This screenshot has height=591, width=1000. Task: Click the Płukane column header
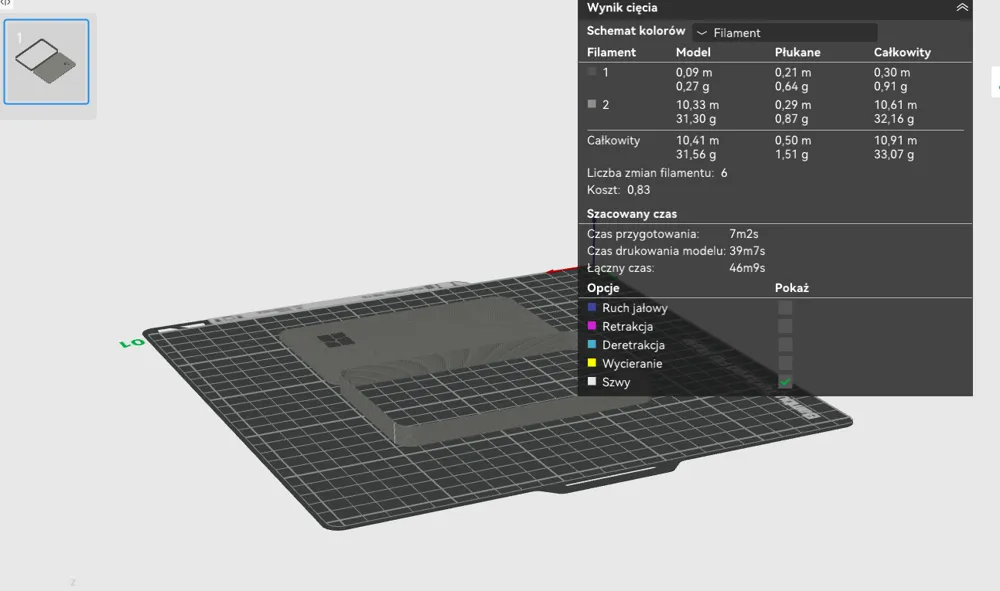[798, 52]
